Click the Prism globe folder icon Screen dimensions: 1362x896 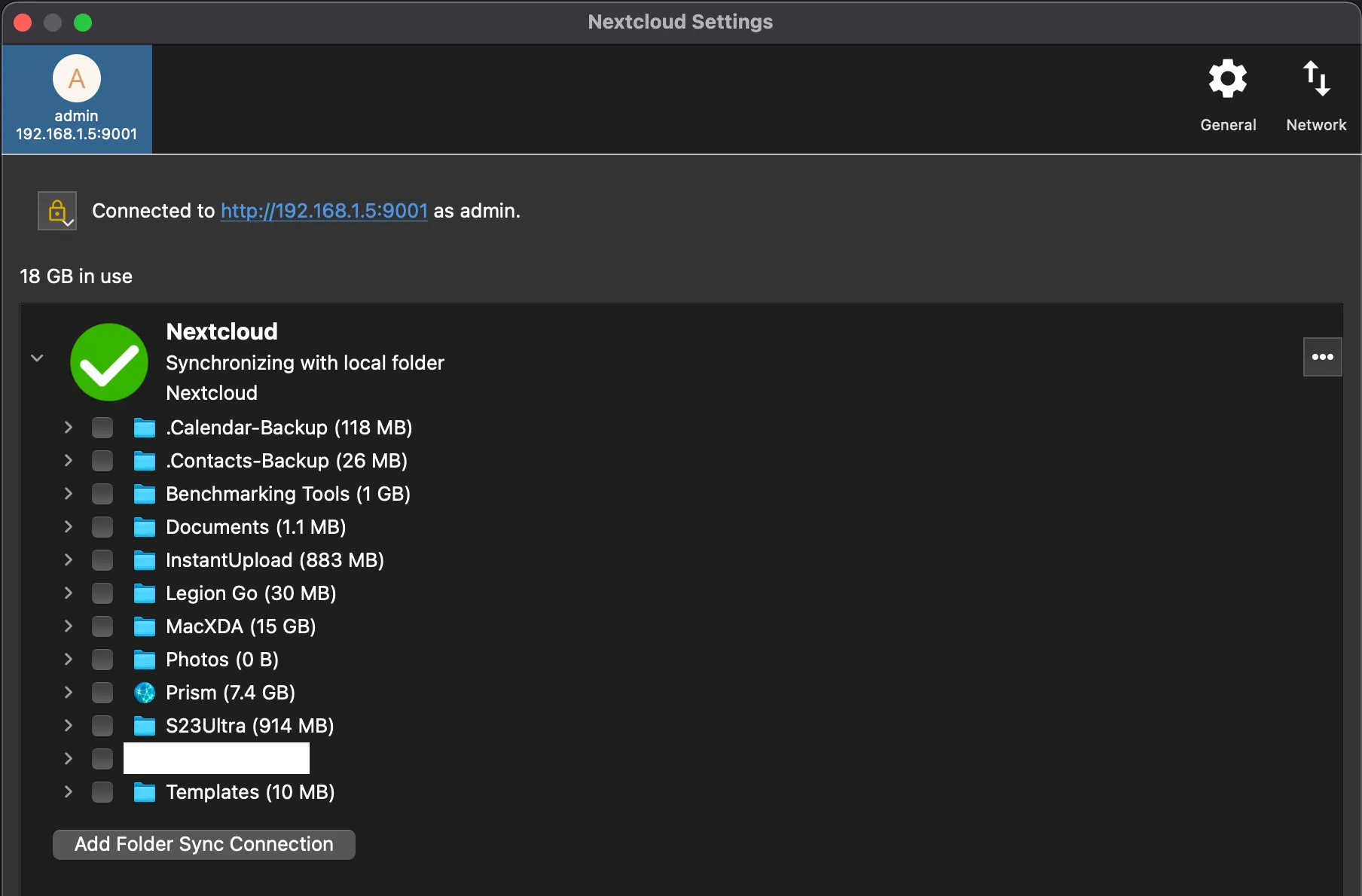[x=145, y=693]
